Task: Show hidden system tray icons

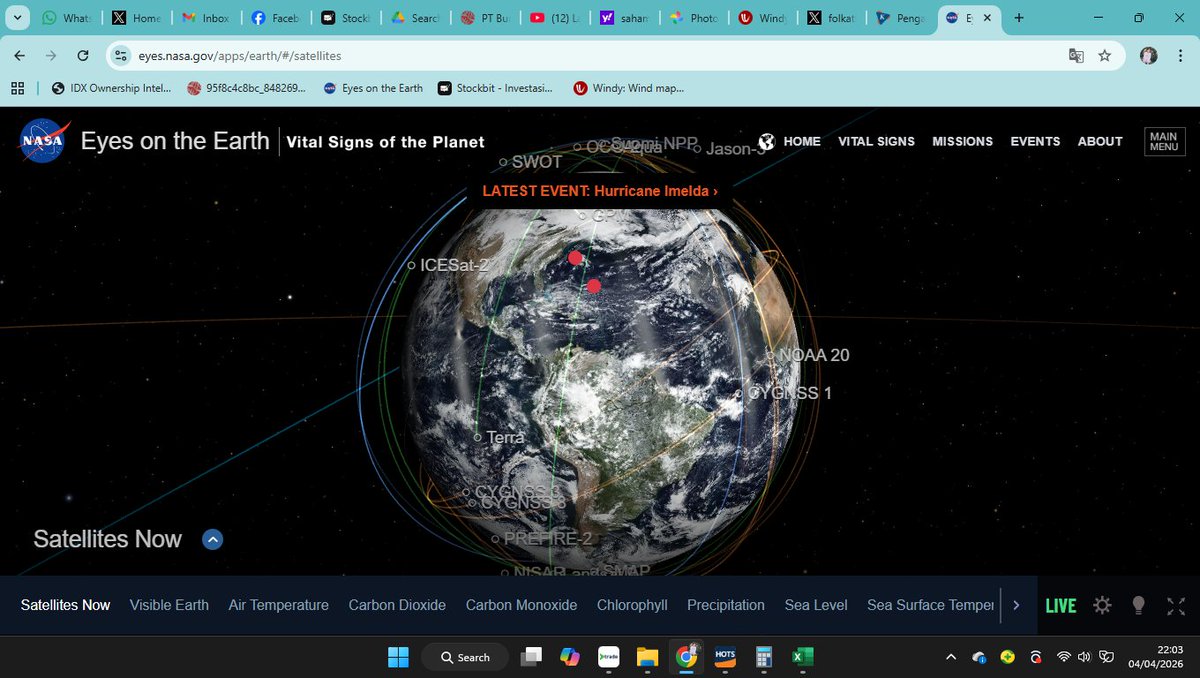Action: tap(950, 657)
